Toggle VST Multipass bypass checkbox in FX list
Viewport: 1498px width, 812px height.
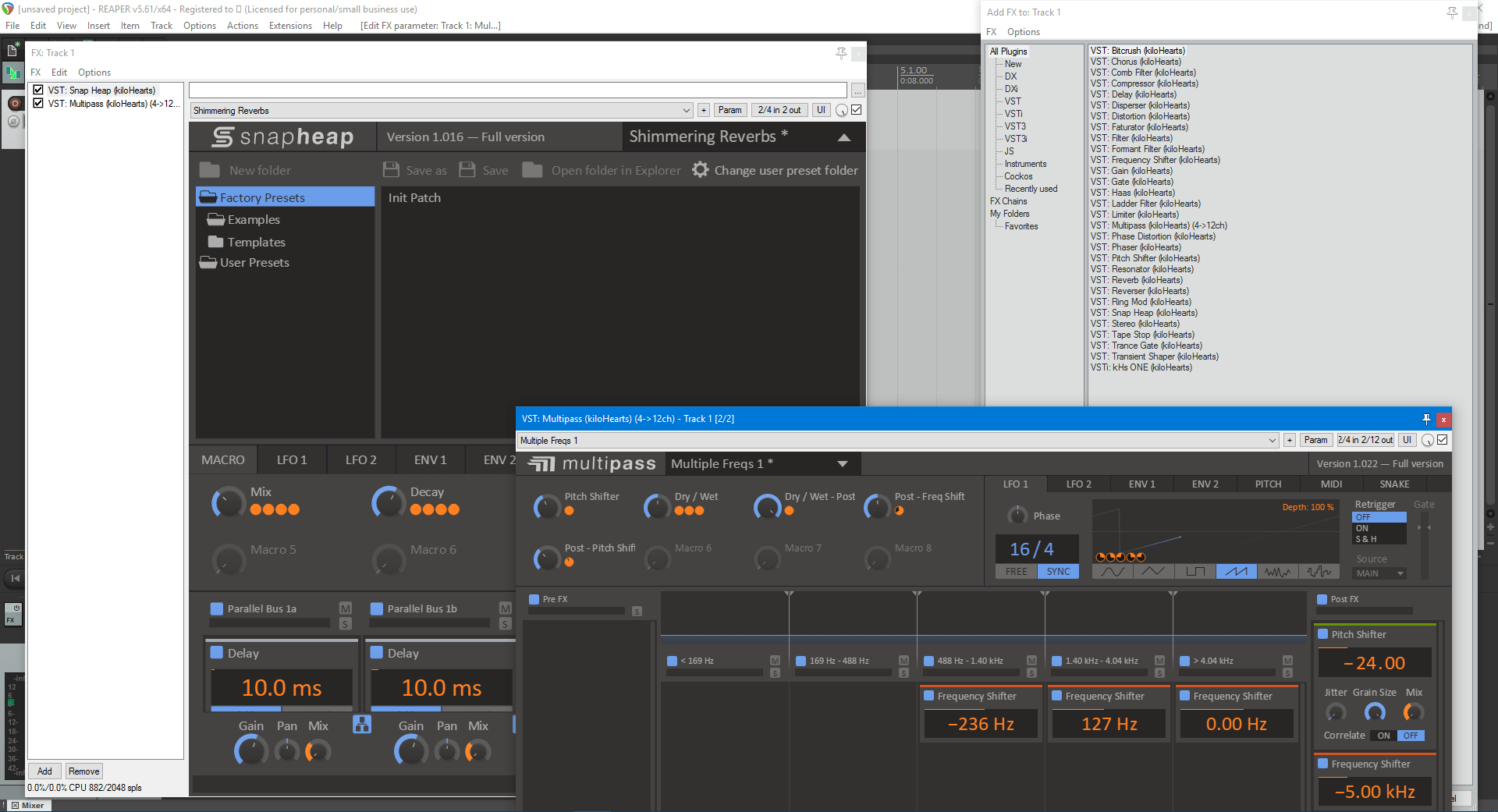pos(38,103)
